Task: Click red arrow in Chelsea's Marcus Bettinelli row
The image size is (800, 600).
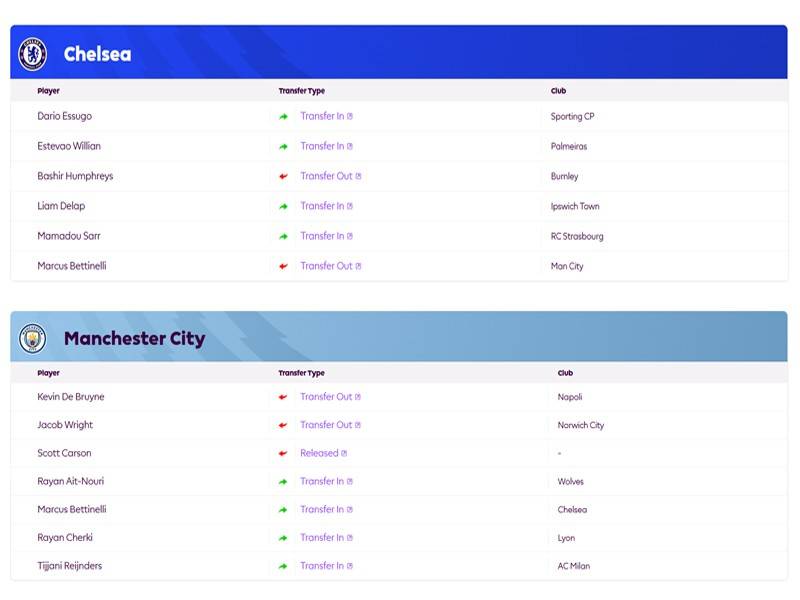Action: 284,266
